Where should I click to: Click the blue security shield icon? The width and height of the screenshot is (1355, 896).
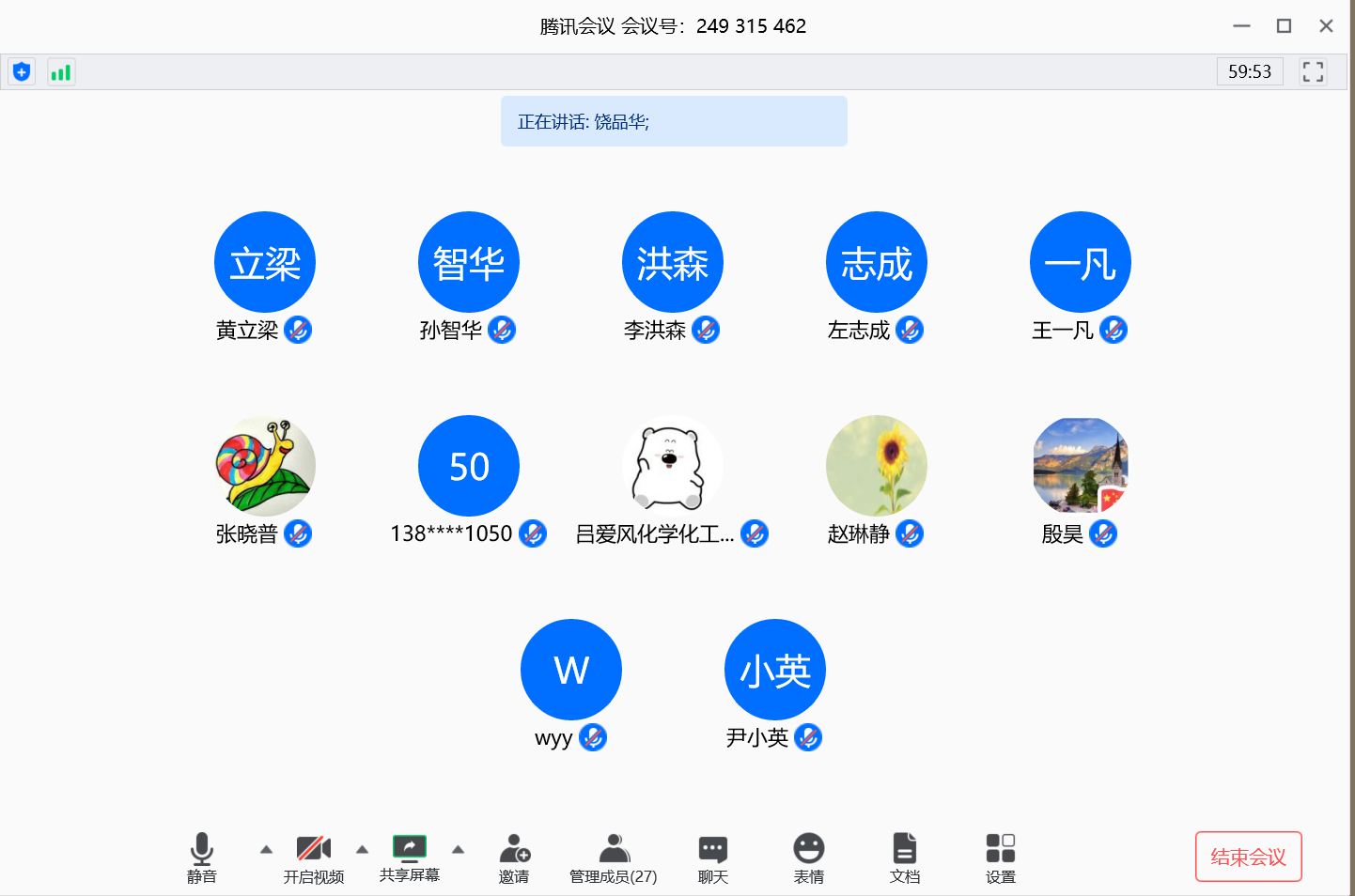click(22, 72)
